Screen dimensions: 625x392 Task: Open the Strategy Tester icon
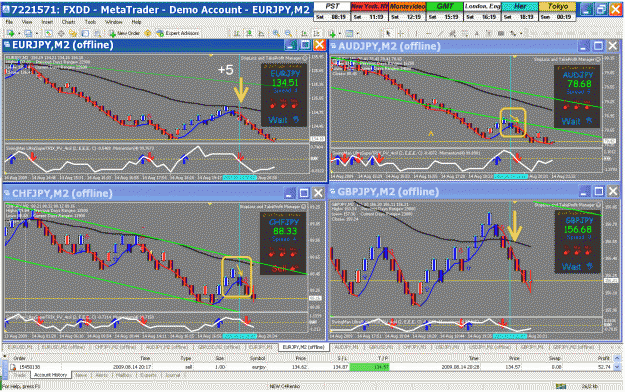pos(97,33)
